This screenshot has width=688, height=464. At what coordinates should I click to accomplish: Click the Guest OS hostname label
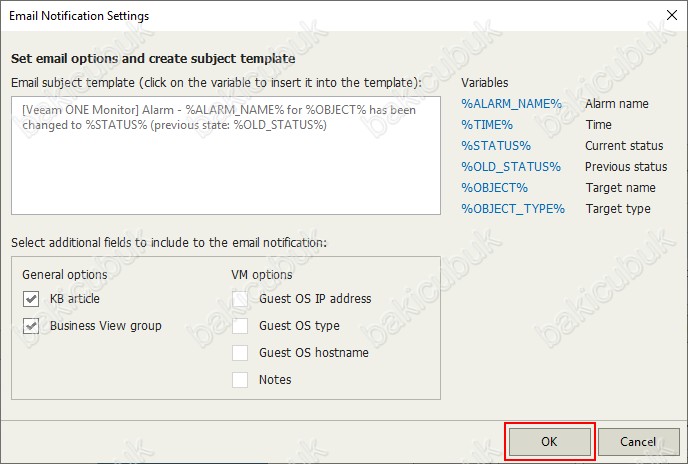coord(314,353)
